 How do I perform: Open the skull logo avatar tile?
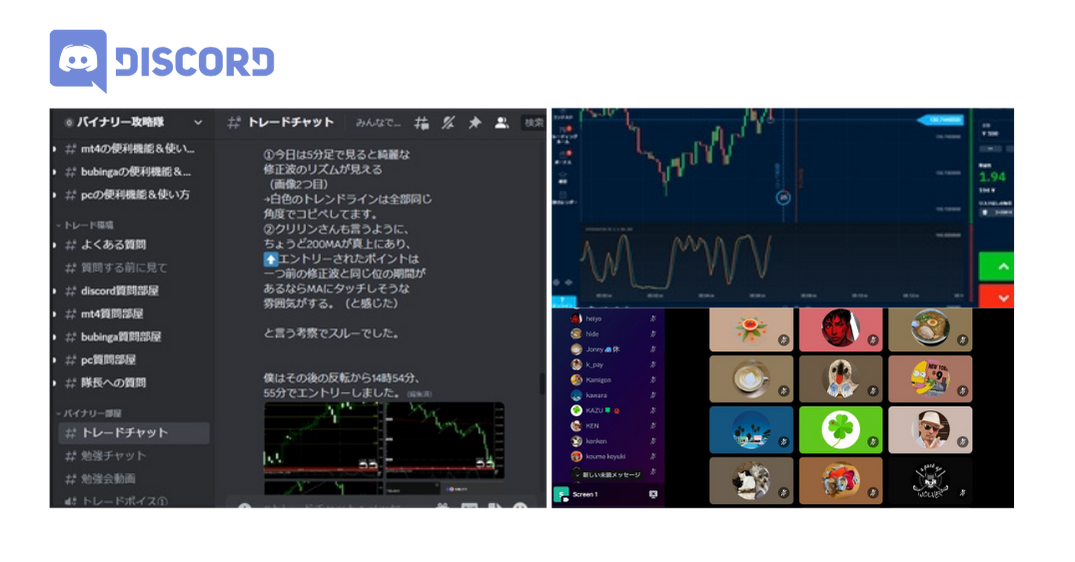(930, 480)
